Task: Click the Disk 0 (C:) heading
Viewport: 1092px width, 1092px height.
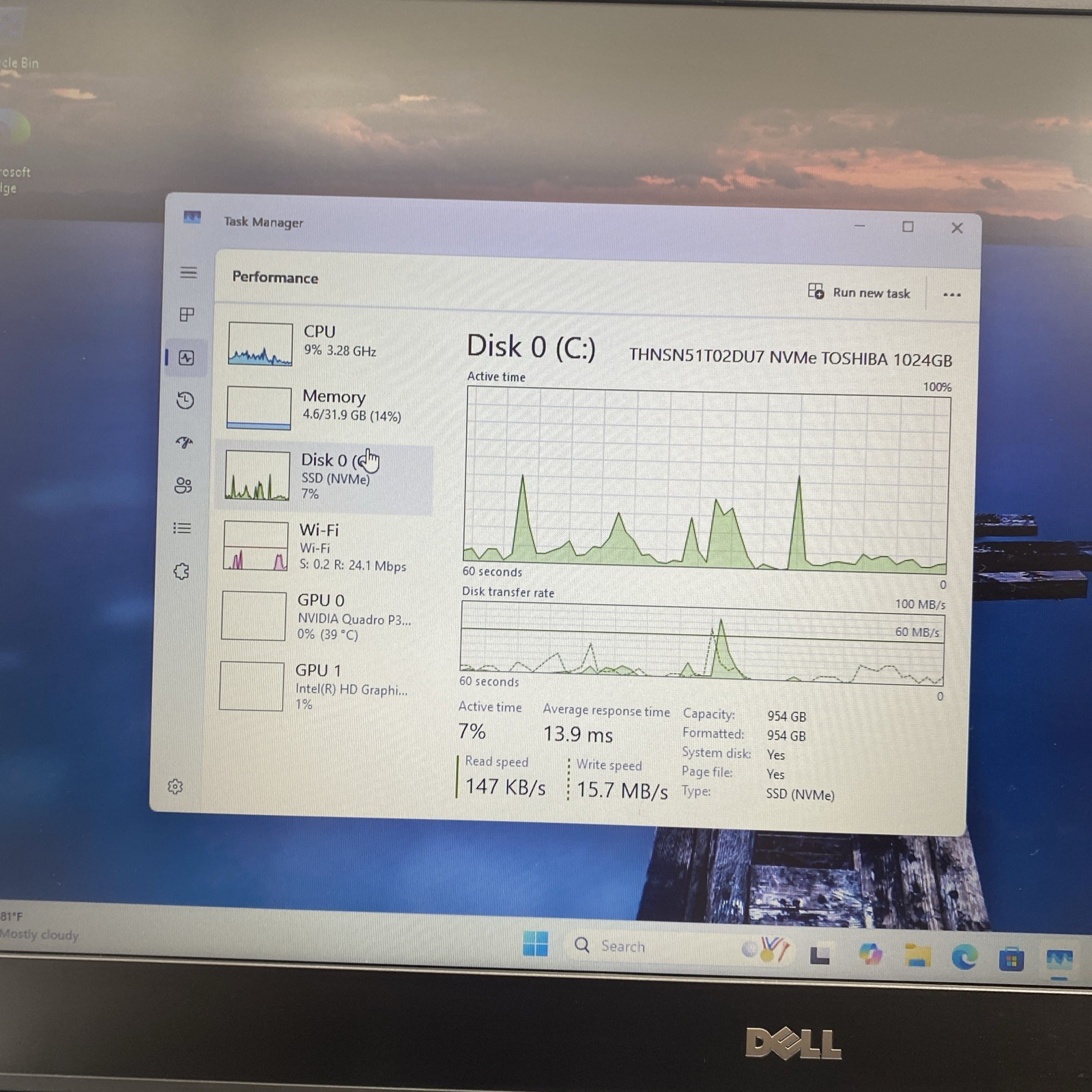Action: pyautogui.click(x=531, y=347)
